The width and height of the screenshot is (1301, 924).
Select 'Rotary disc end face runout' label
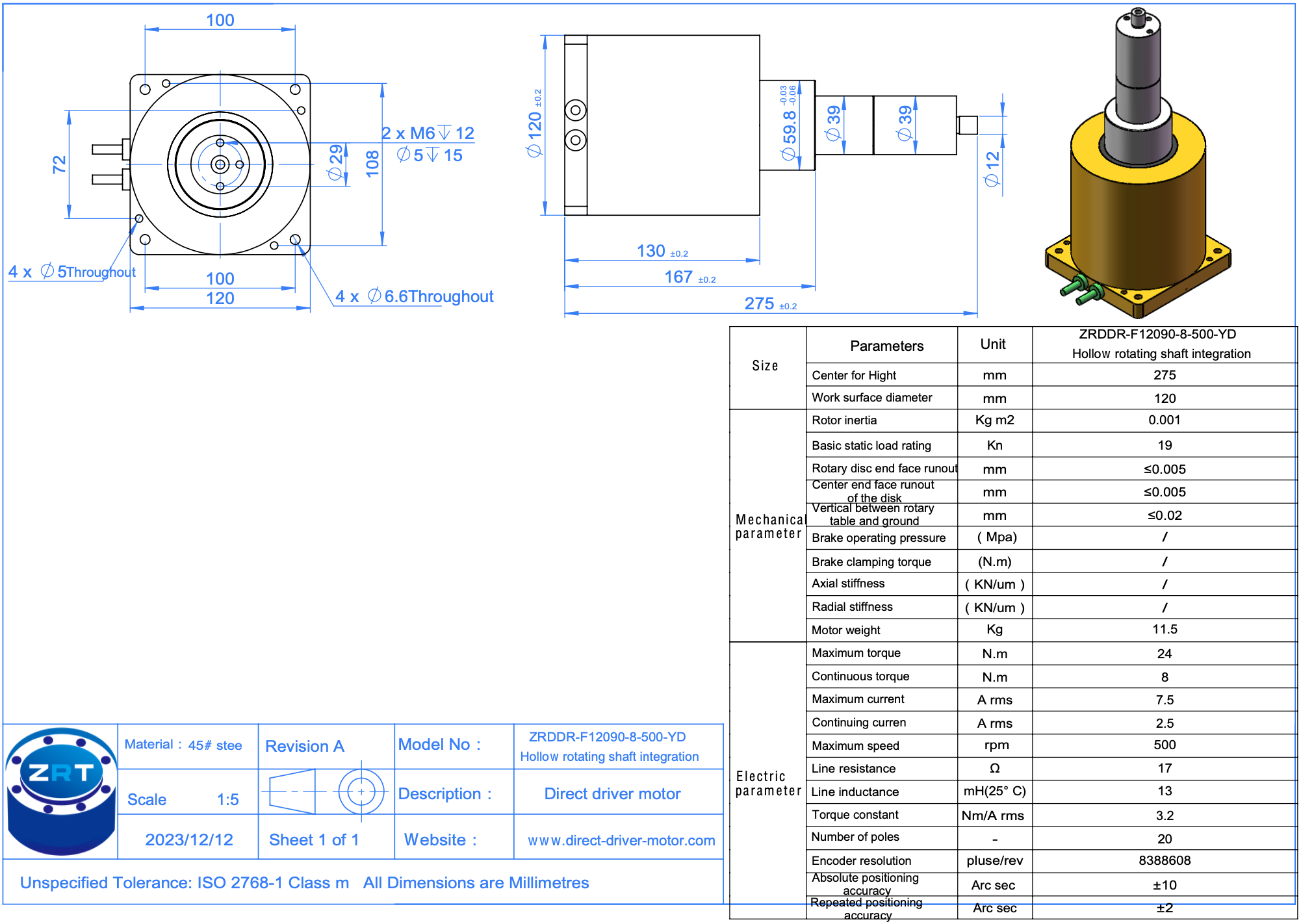pos(884,468)
